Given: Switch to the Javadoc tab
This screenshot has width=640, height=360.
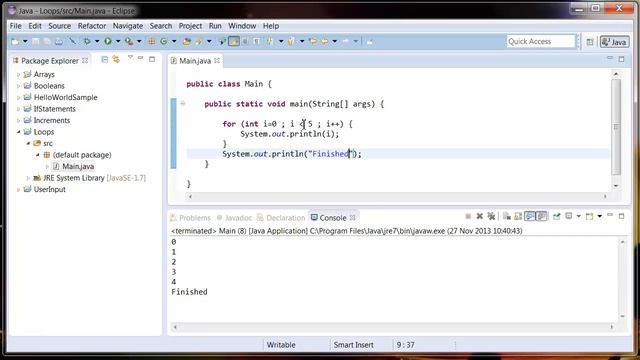Looking at the screenshot, I should pyautogui.click(x=234, y=218).
